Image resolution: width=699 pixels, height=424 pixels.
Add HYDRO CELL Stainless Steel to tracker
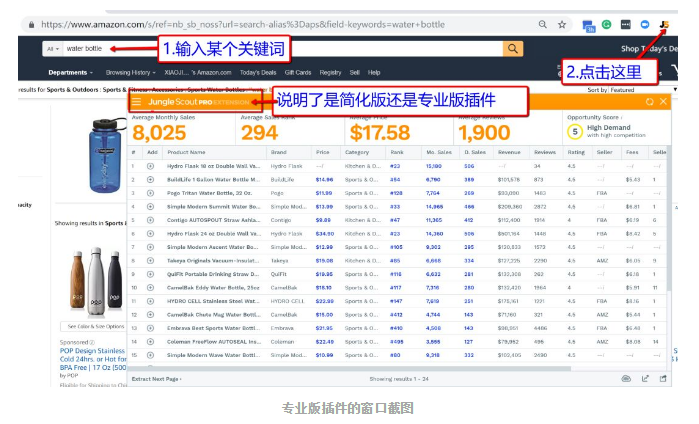[151, 301]
